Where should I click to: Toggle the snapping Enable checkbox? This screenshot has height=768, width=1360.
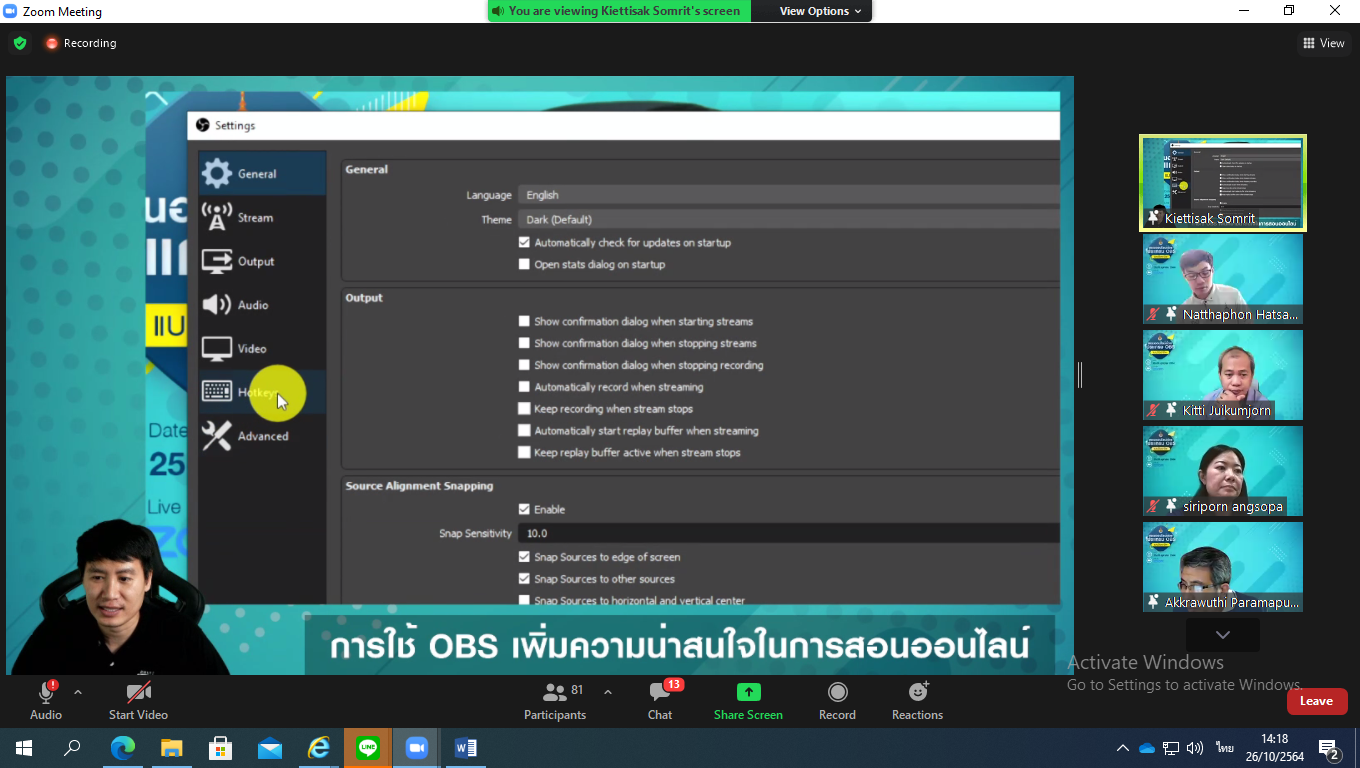[524, 510]
